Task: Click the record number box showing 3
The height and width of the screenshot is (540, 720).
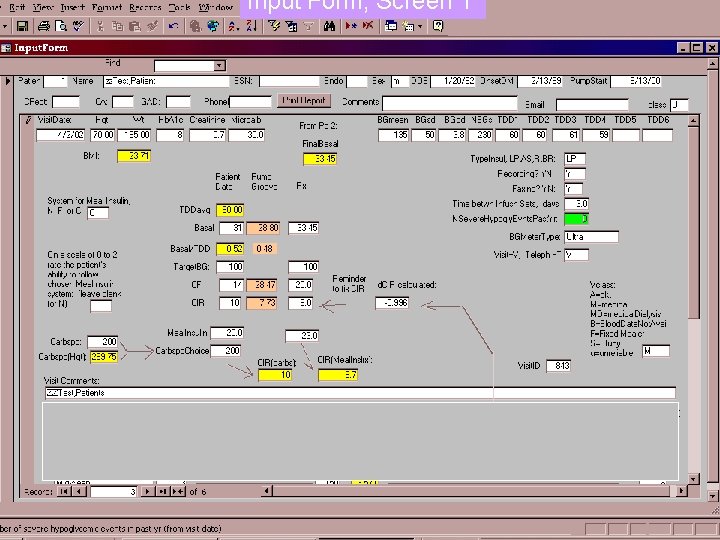Action: point(113,492)
